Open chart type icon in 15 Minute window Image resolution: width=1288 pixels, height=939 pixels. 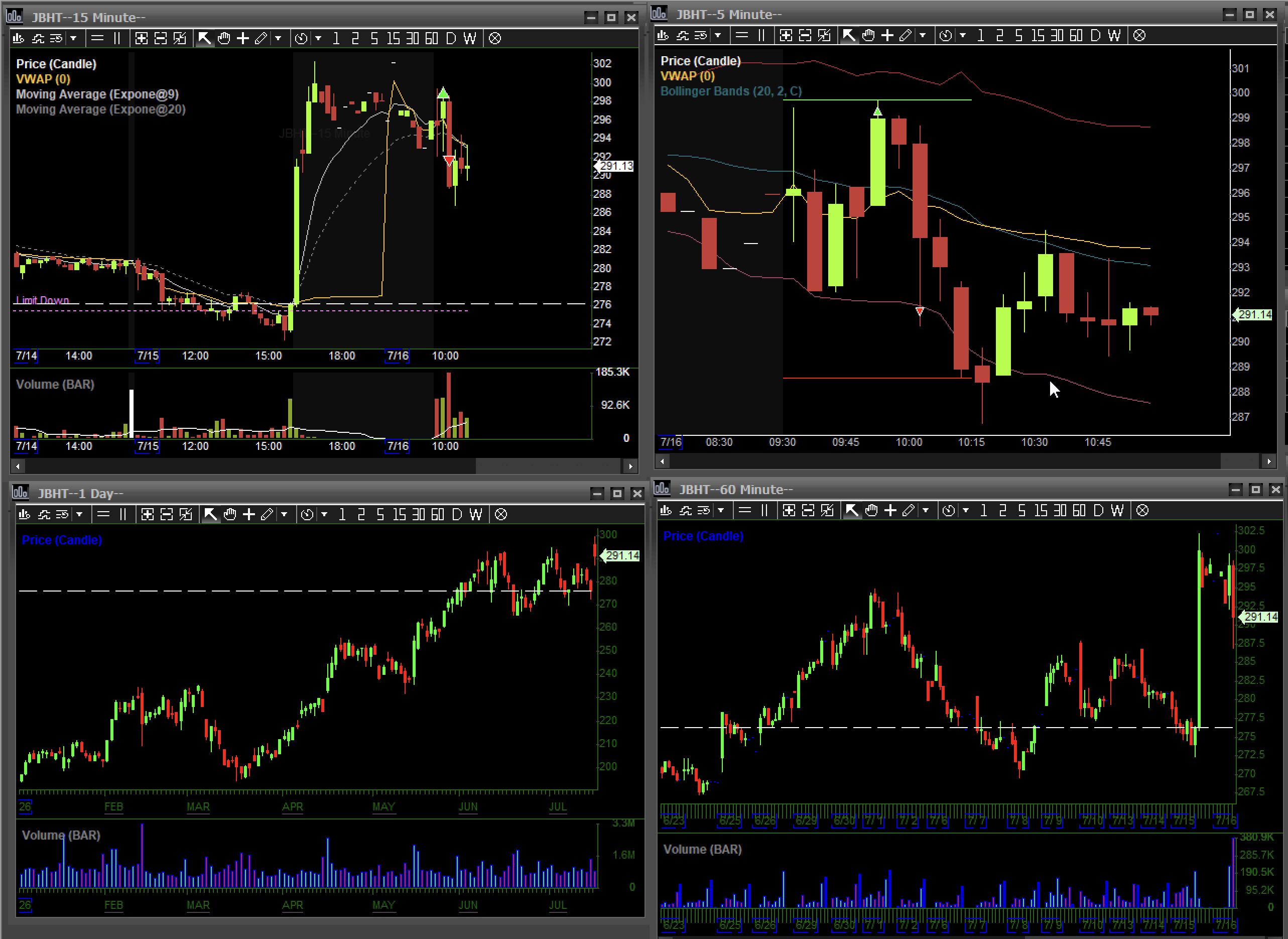[18, 39]
